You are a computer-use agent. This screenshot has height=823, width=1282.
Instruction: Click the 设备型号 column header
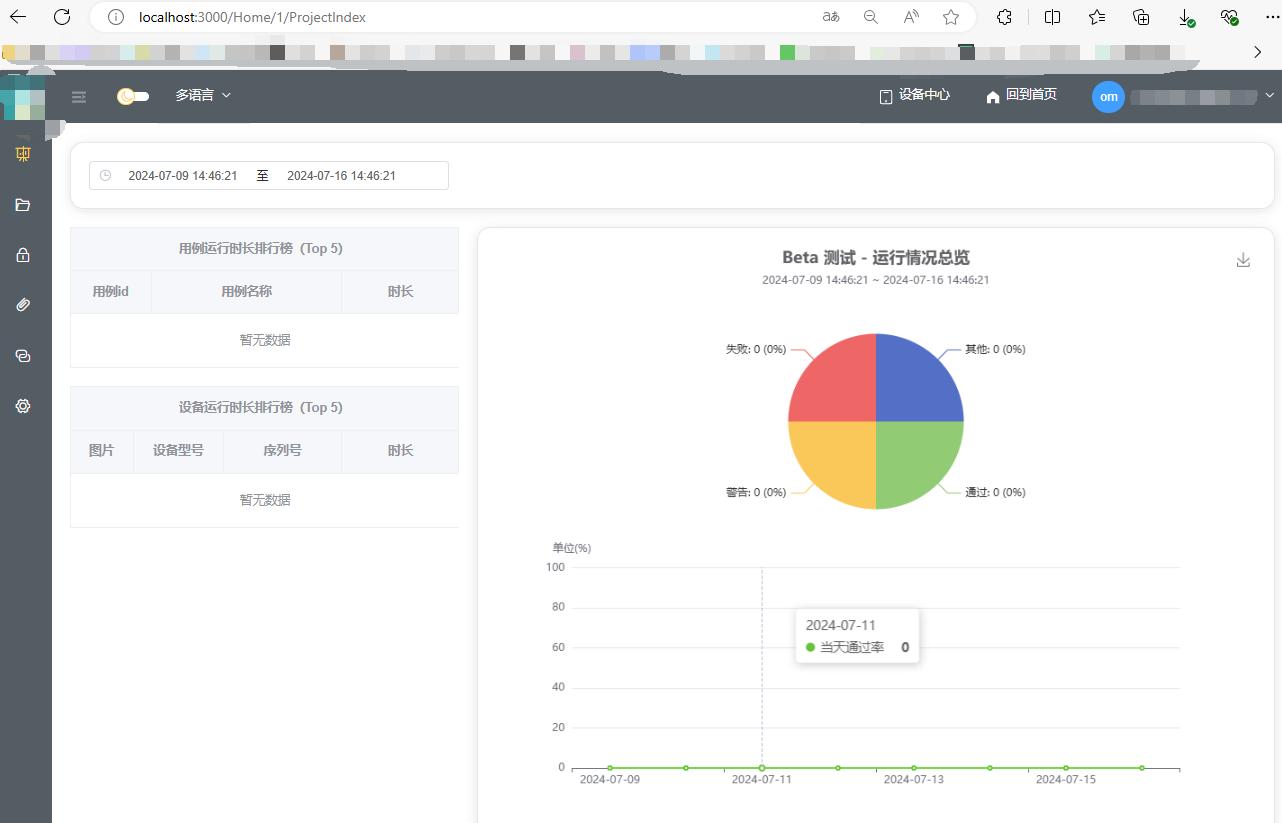pyautogui.click(x=178, y=451)
